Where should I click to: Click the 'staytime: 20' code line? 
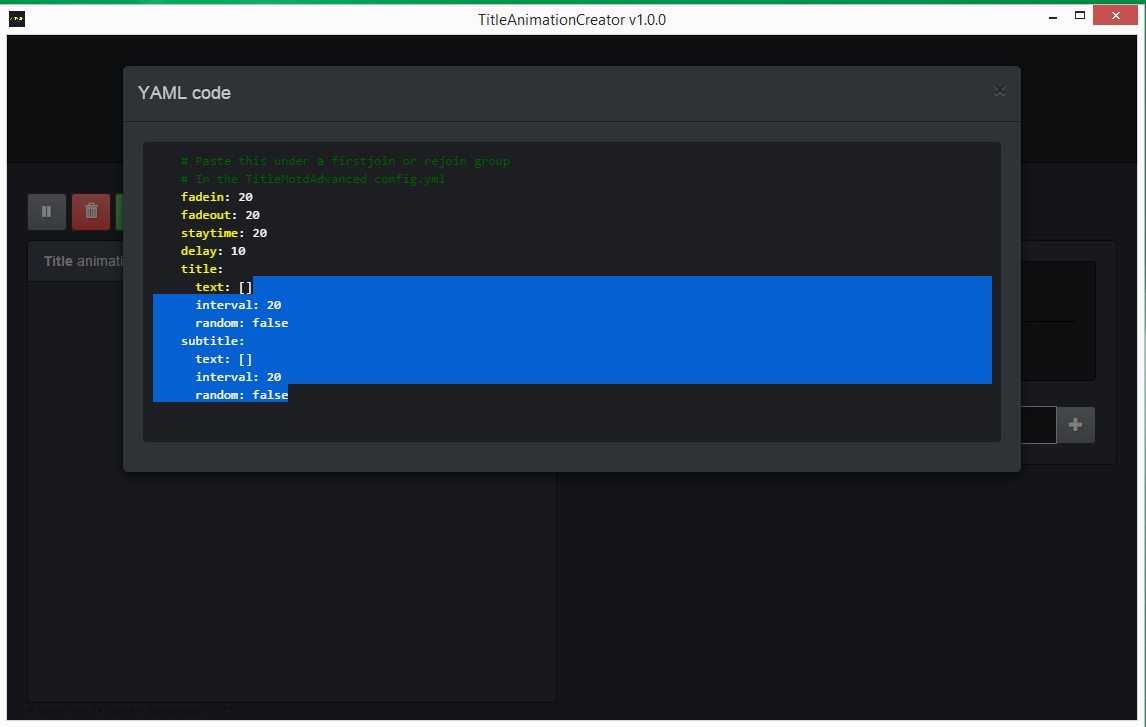point(223,233)
